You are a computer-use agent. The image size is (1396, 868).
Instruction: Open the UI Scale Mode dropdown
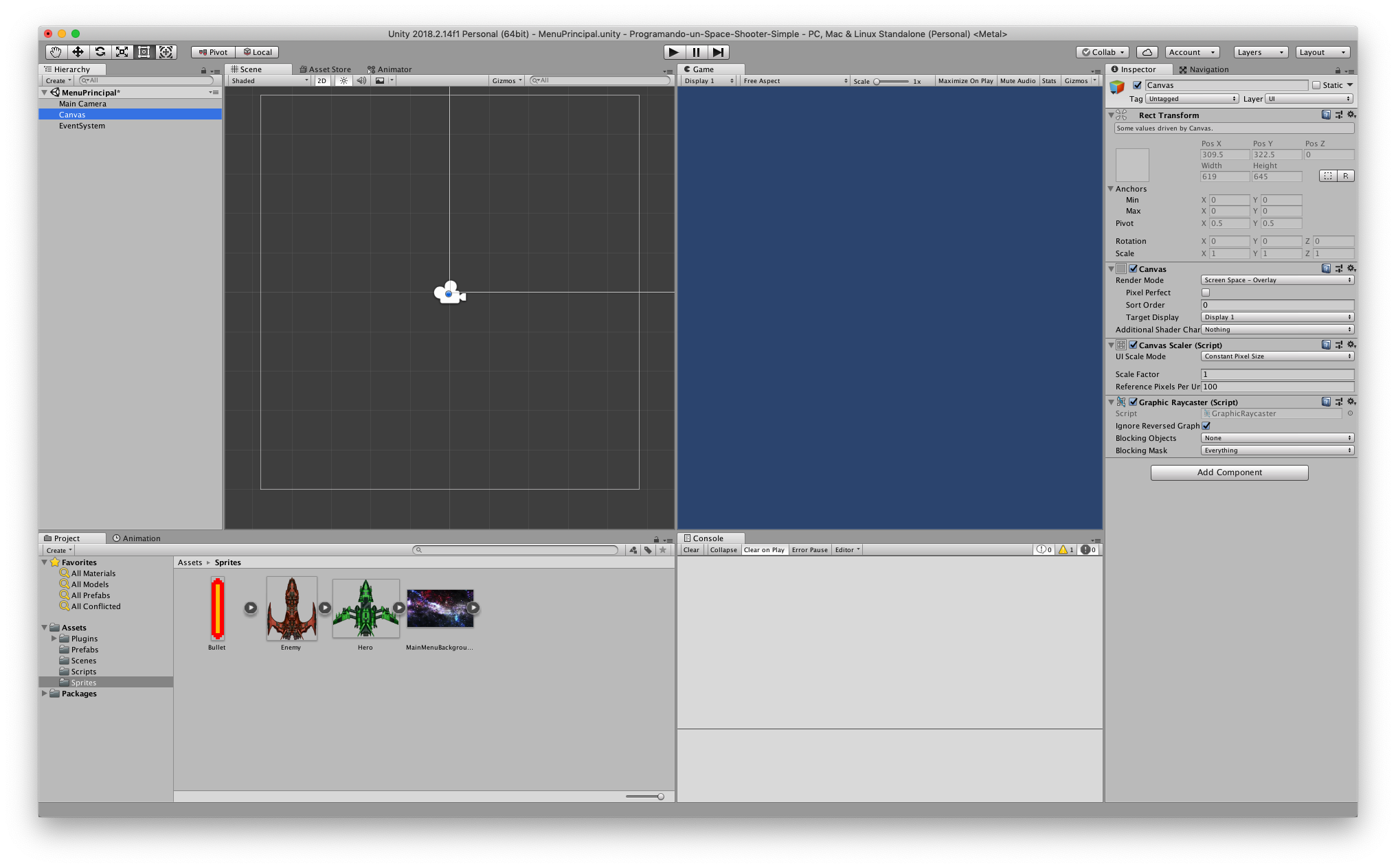1276,356
